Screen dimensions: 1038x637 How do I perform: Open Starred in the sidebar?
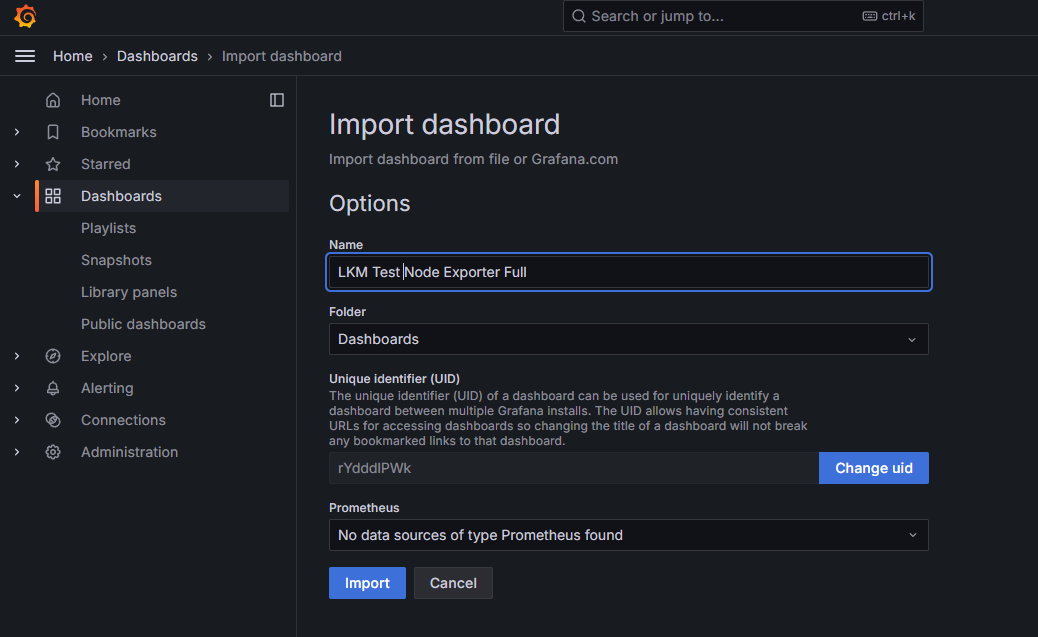coord(105,164)
